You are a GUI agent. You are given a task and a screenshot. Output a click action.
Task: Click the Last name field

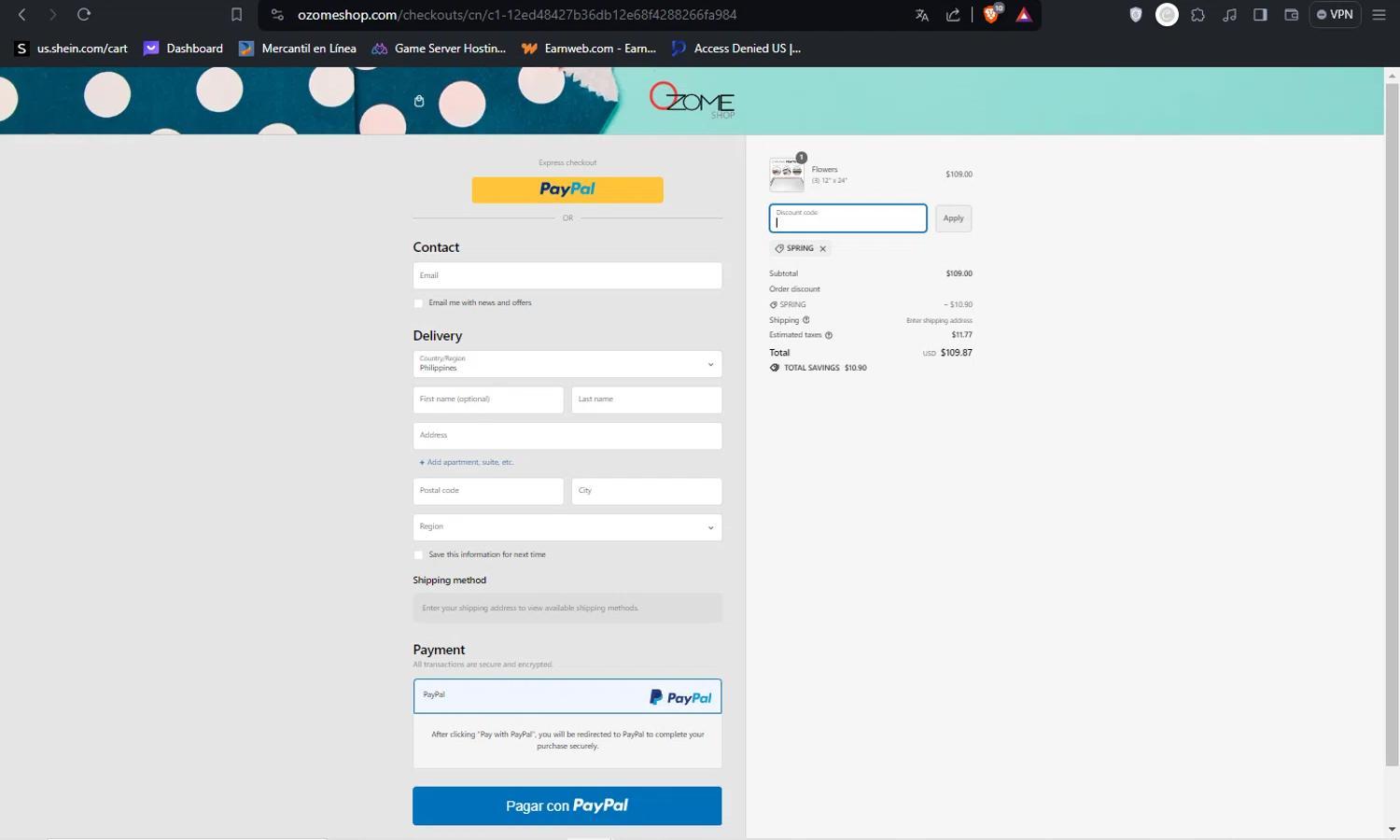point(647,399)
